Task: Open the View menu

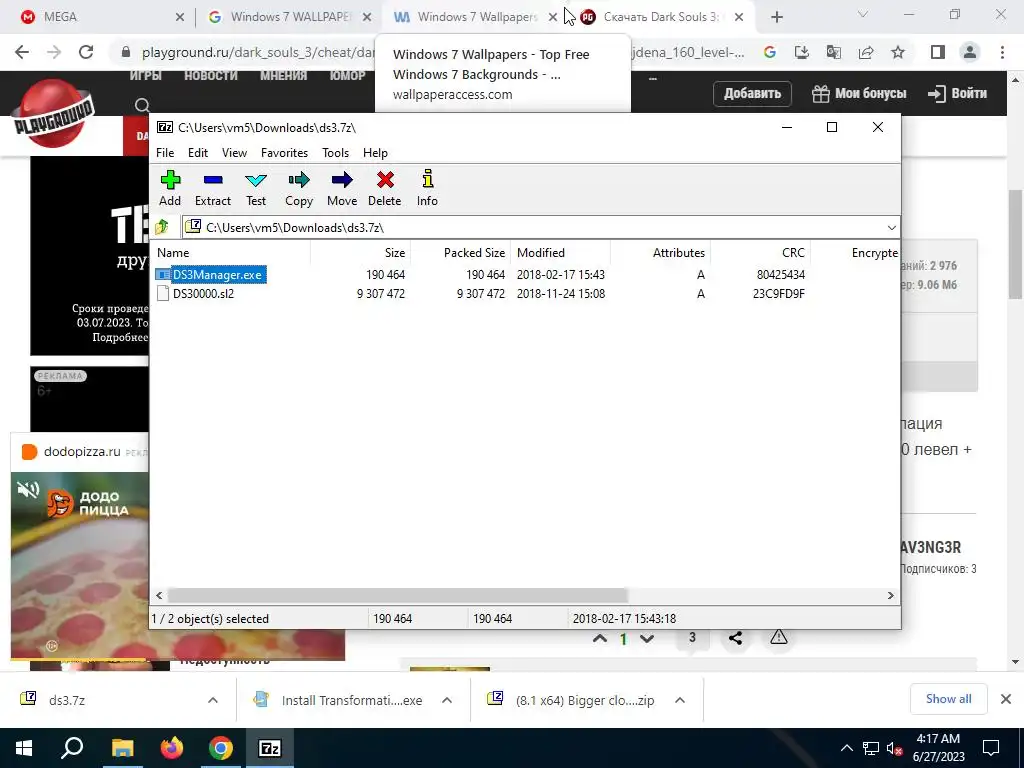Action: click(234, 153)
